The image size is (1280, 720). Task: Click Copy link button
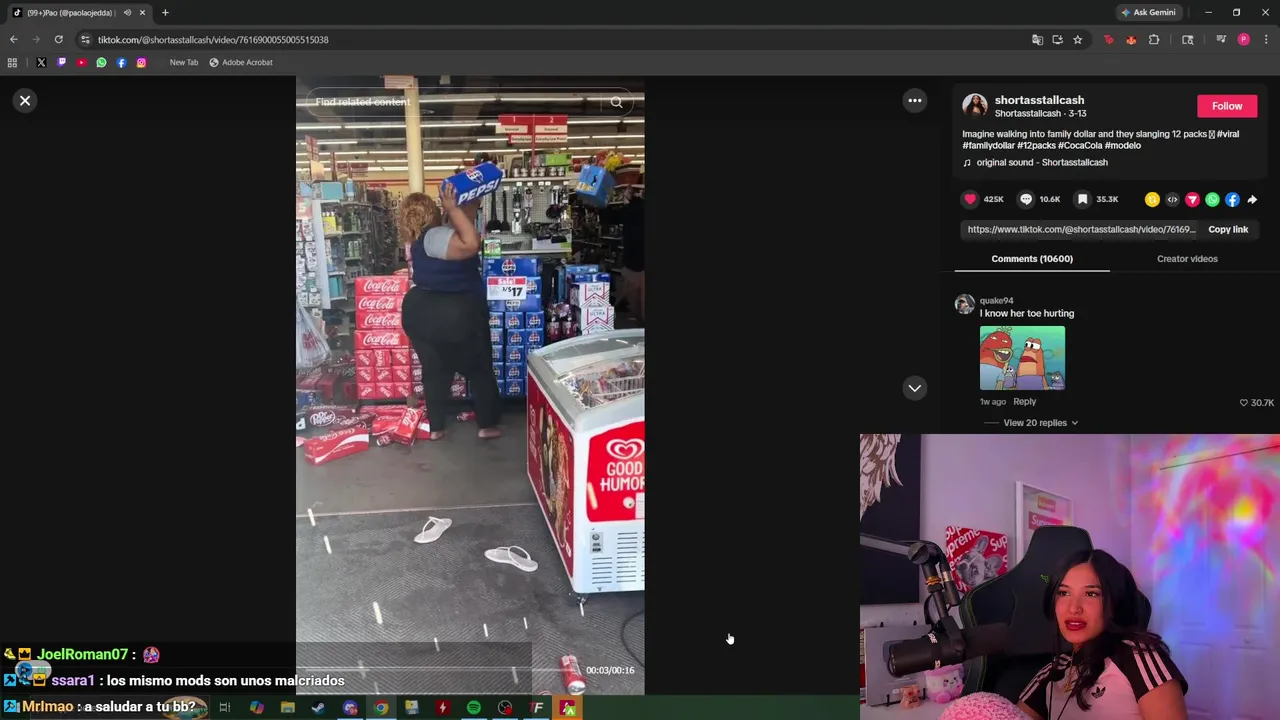click(1228, 229)
